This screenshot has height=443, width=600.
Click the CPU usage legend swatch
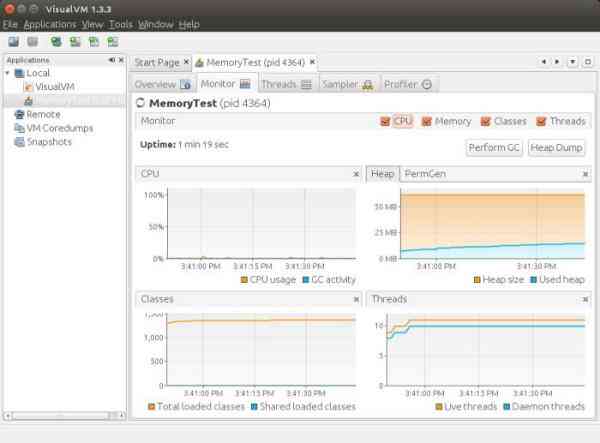(x=244, y=280)
